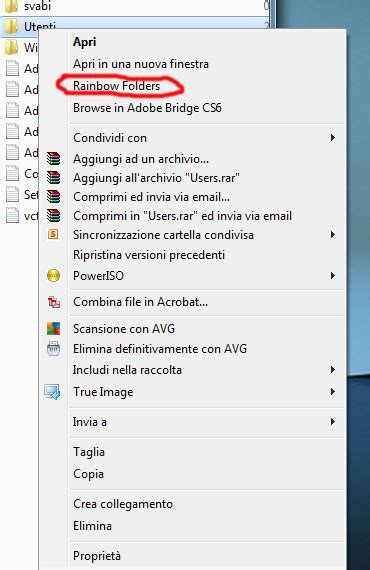
Task: Choose Browse in Adobe Bridge CS6
Action: click(x=147, y=108)
